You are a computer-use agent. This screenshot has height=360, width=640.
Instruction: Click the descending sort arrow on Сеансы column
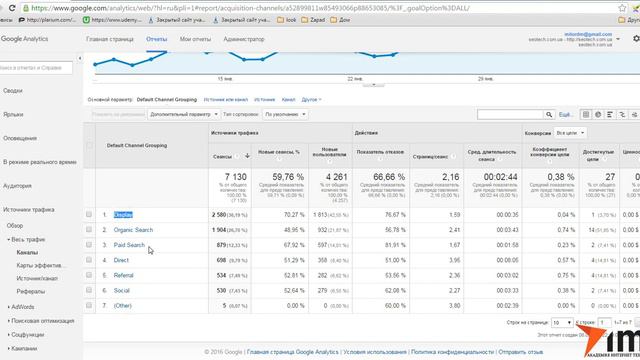[x=247, y=156]
